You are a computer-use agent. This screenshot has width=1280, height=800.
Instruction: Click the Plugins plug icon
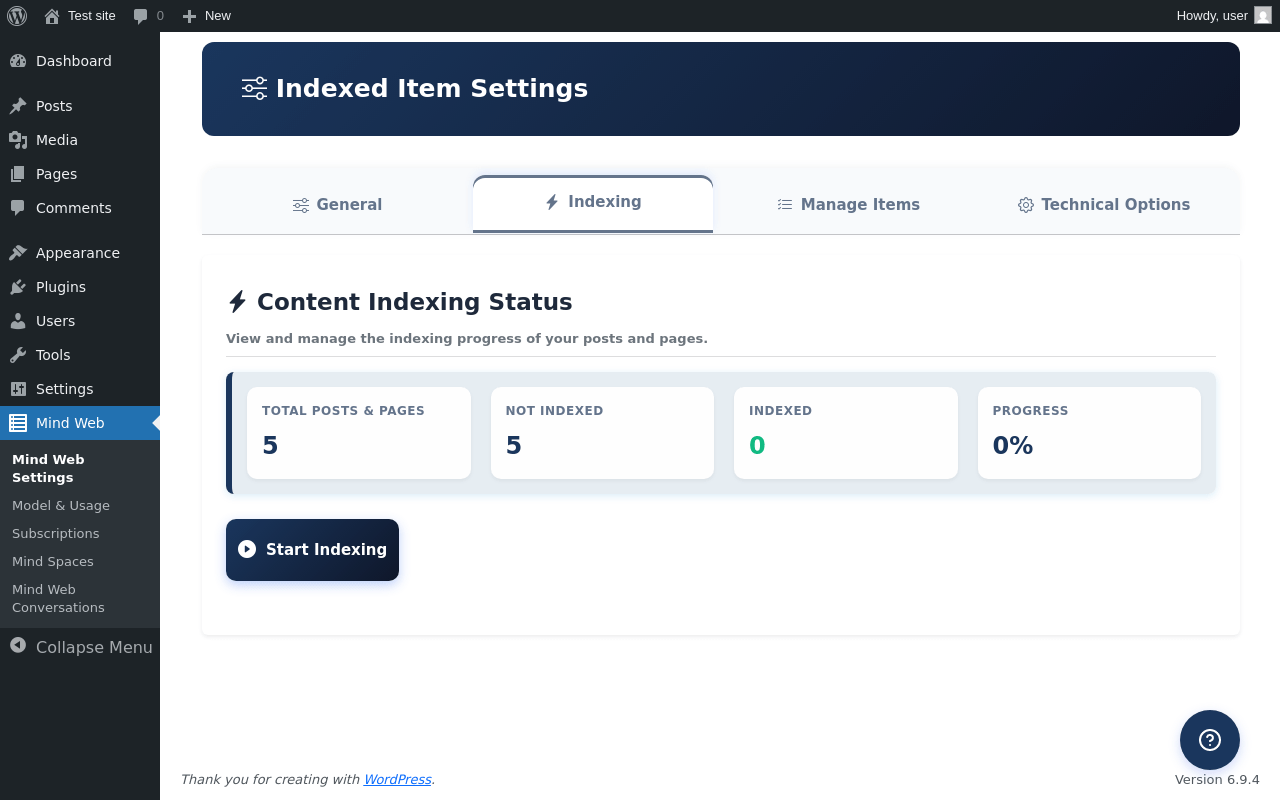[18, 287]
